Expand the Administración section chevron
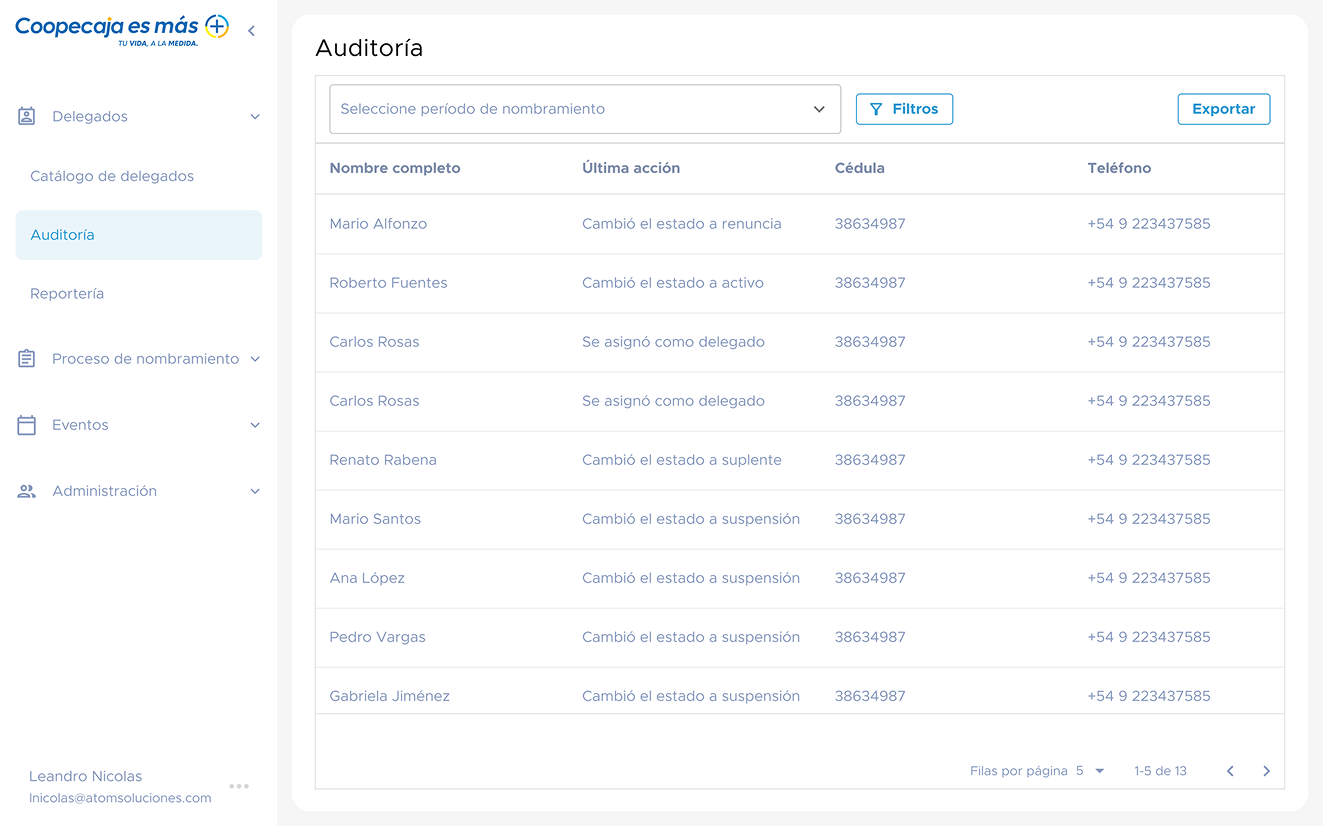 (255, 491)
